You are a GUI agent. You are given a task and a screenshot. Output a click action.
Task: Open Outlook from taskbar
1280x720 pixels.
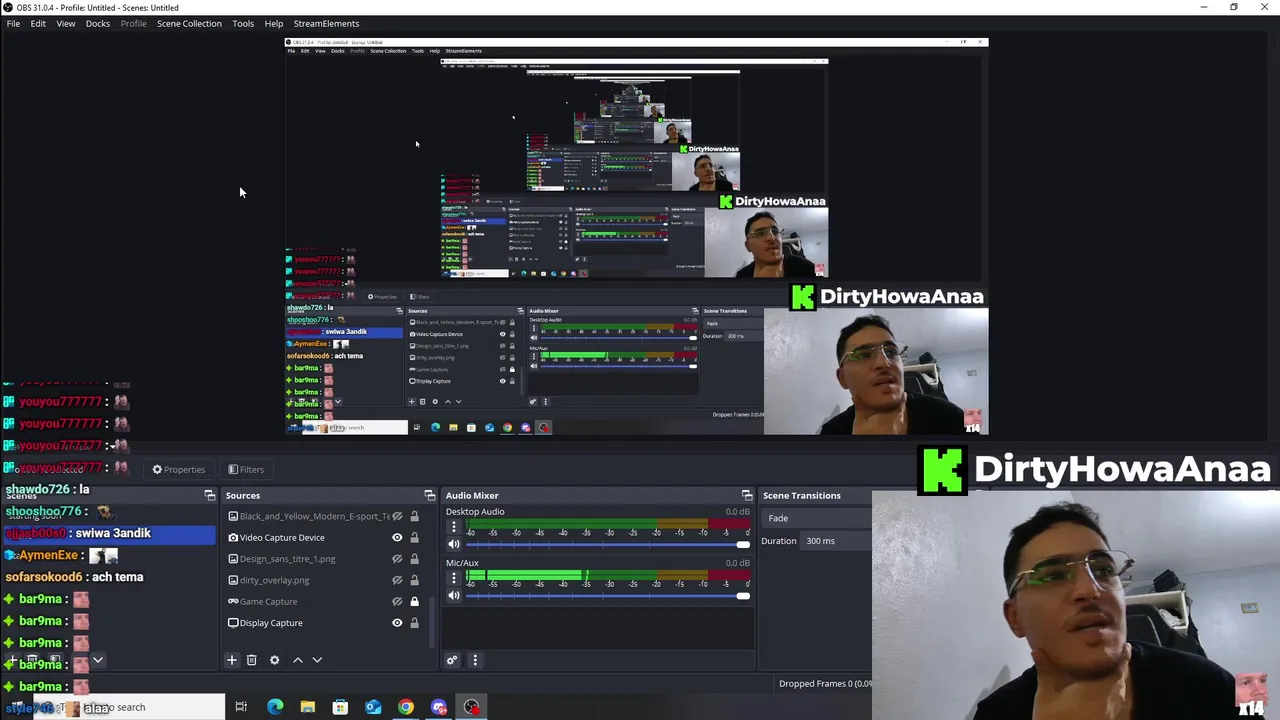click(373, 707)
